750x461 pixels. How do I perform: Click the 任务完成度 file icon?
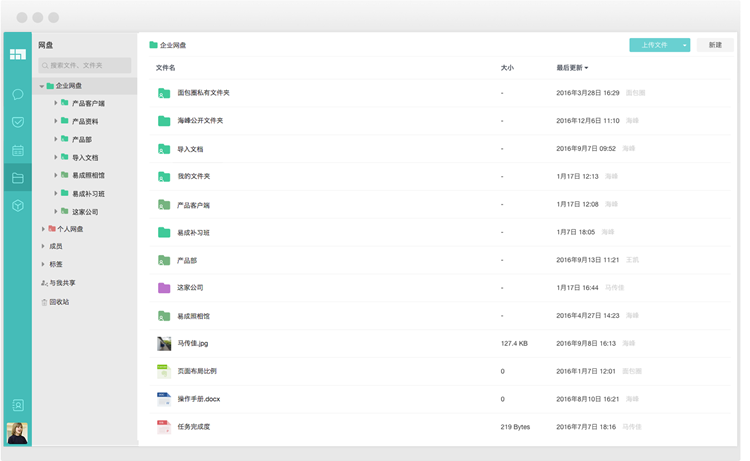point(164,427)
